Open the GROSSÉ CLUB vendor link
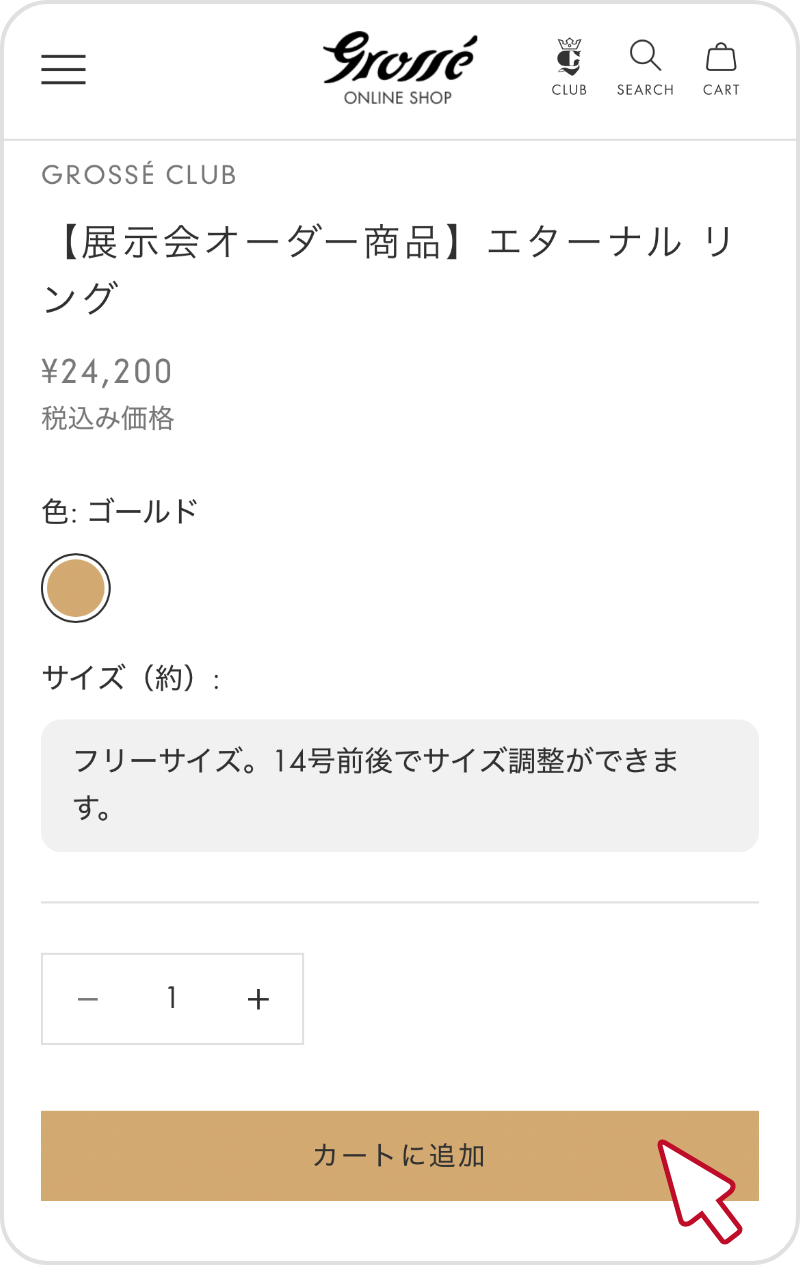This screenshot has height=1265, width=800. coord(139,175)
